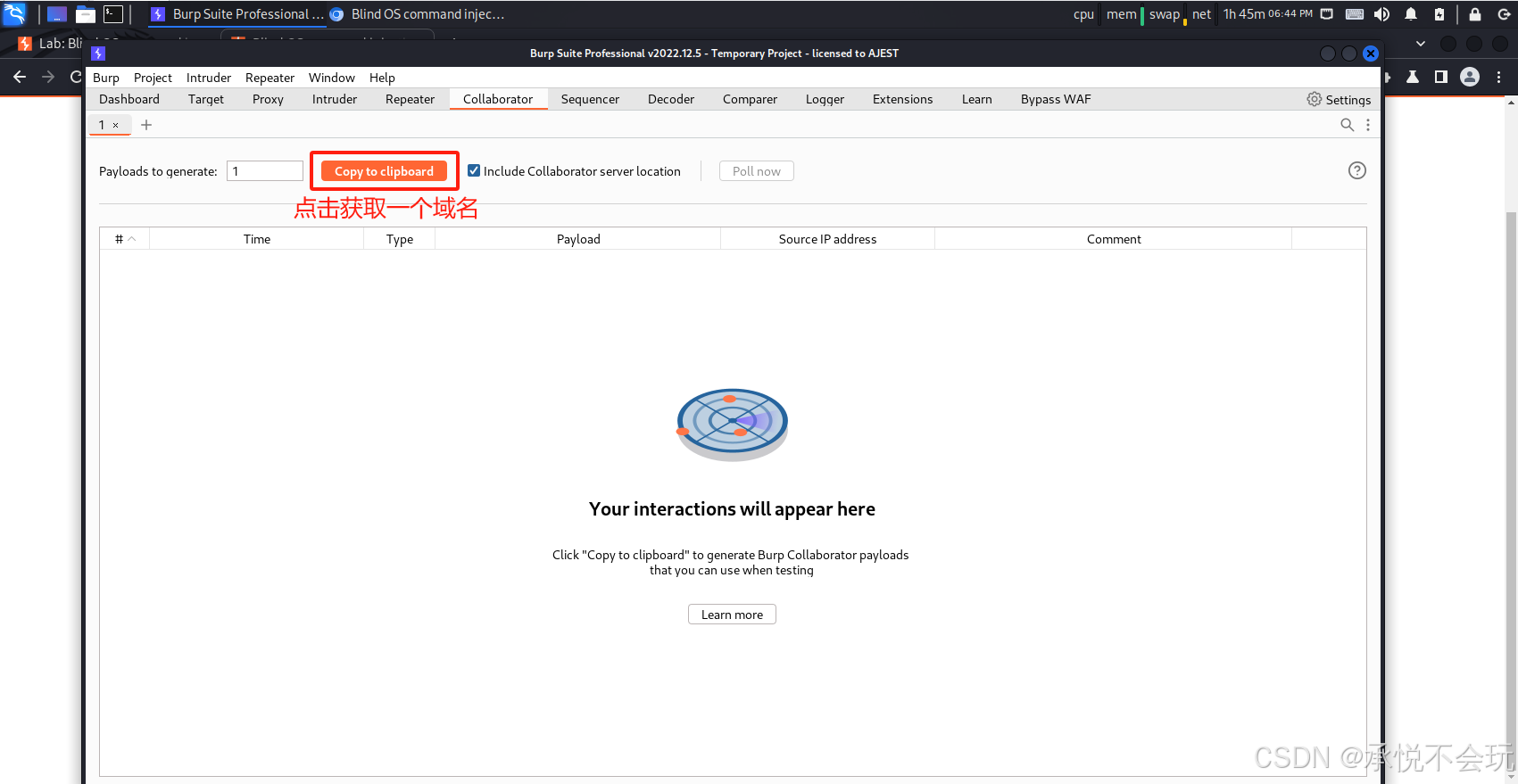Open the Collaborator tab options kebab menu
This screenshot has height=784, width=1518.
tap(1368, 125)
